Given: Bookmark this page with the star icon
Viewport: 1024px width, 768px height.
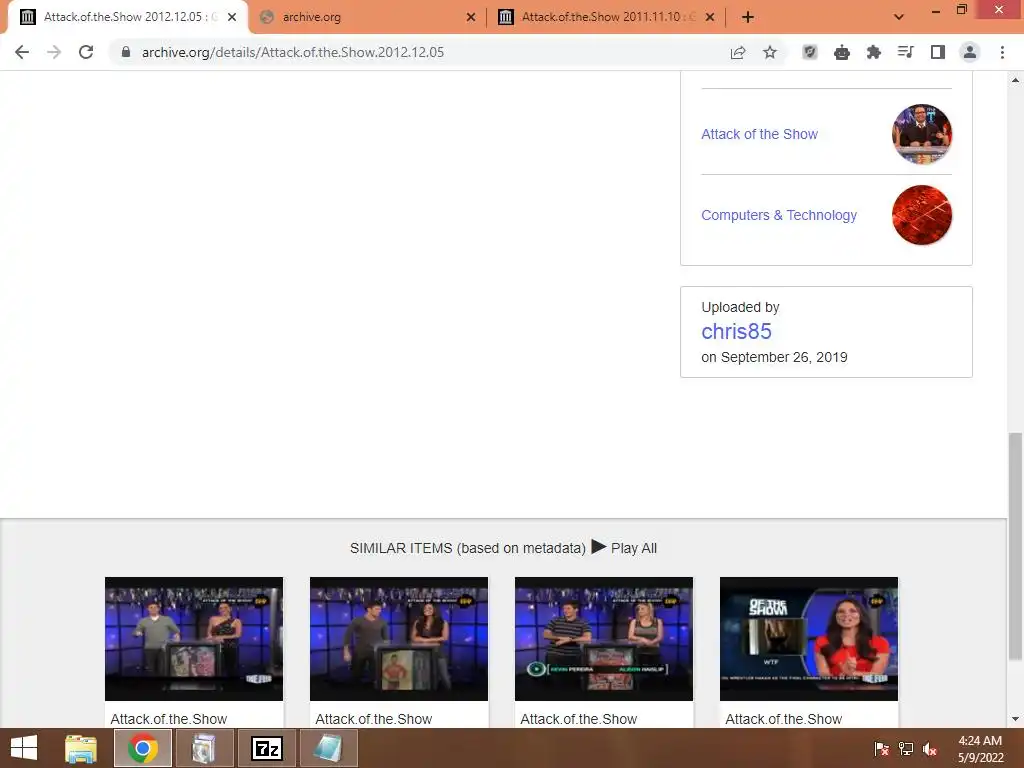Looking at the screenshot, I should (770, 52).
